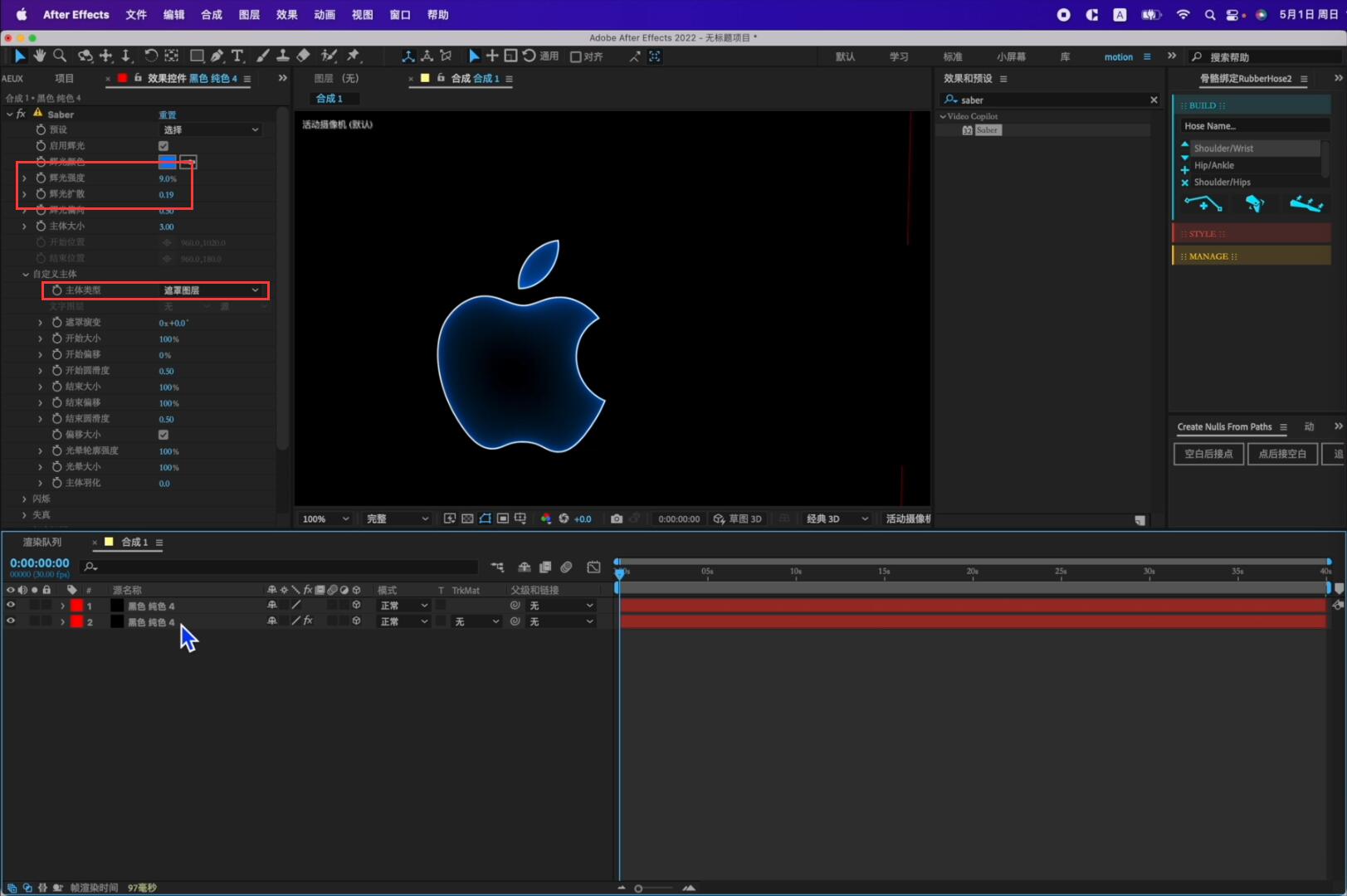Select the Clone Stamp tool
1347x896 pixels.
tap(283, 56)
